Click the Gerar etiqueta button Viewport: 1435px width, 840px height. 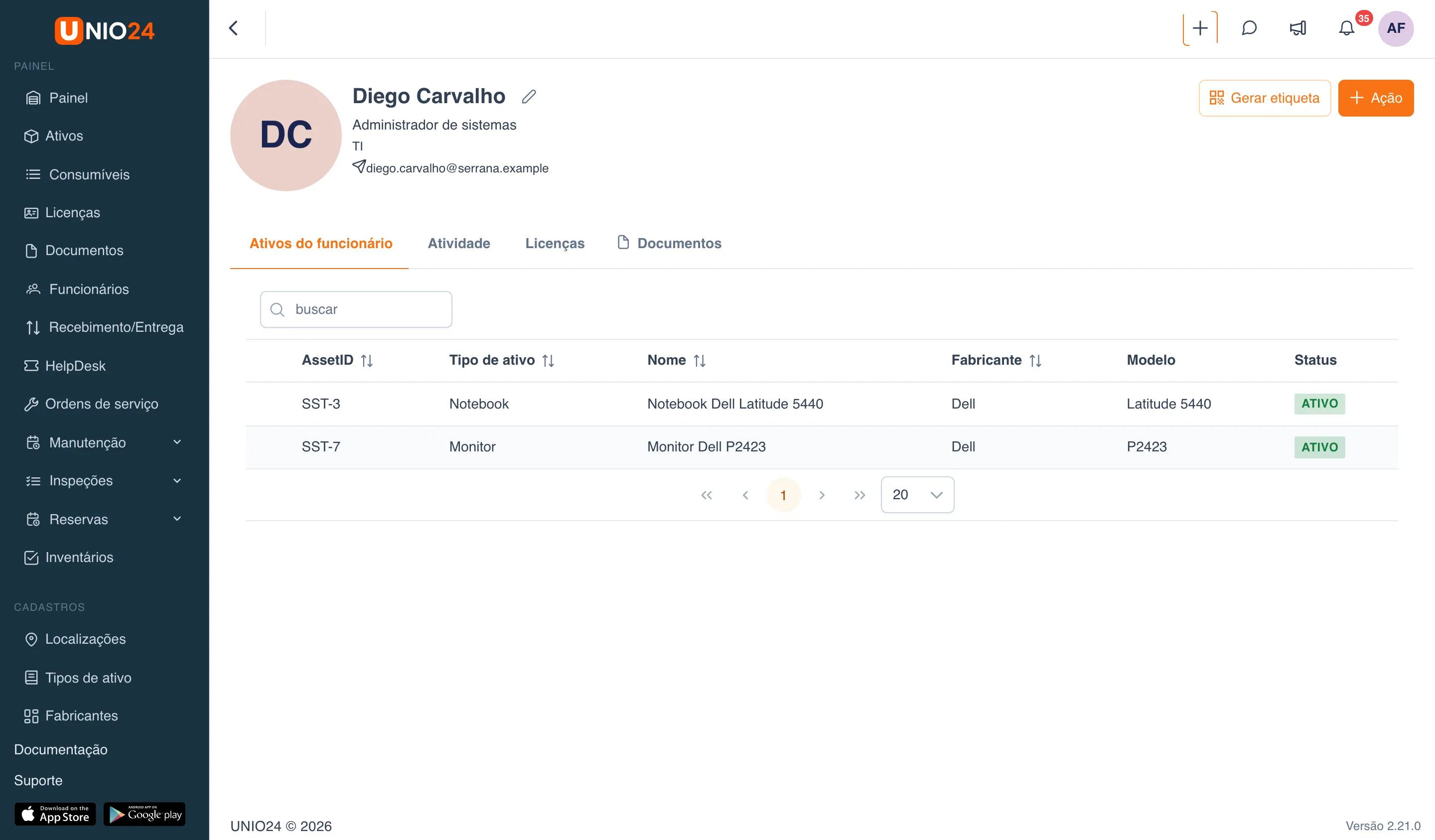(x=1265, y=98)
